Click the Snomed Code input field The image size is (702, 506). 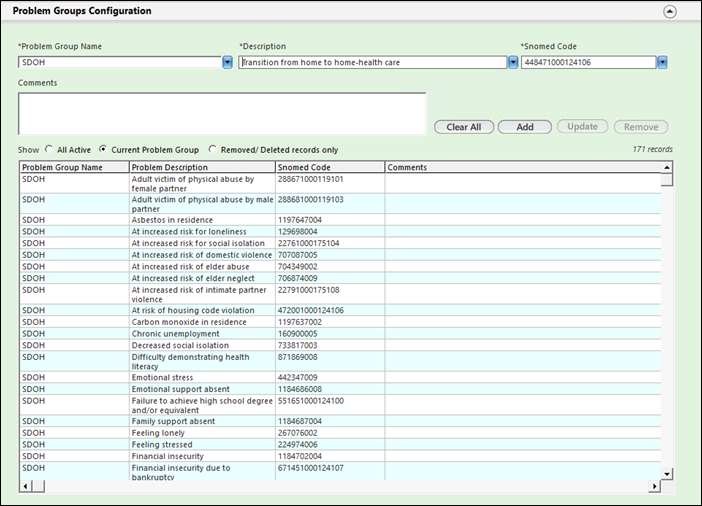click(589, 62)
